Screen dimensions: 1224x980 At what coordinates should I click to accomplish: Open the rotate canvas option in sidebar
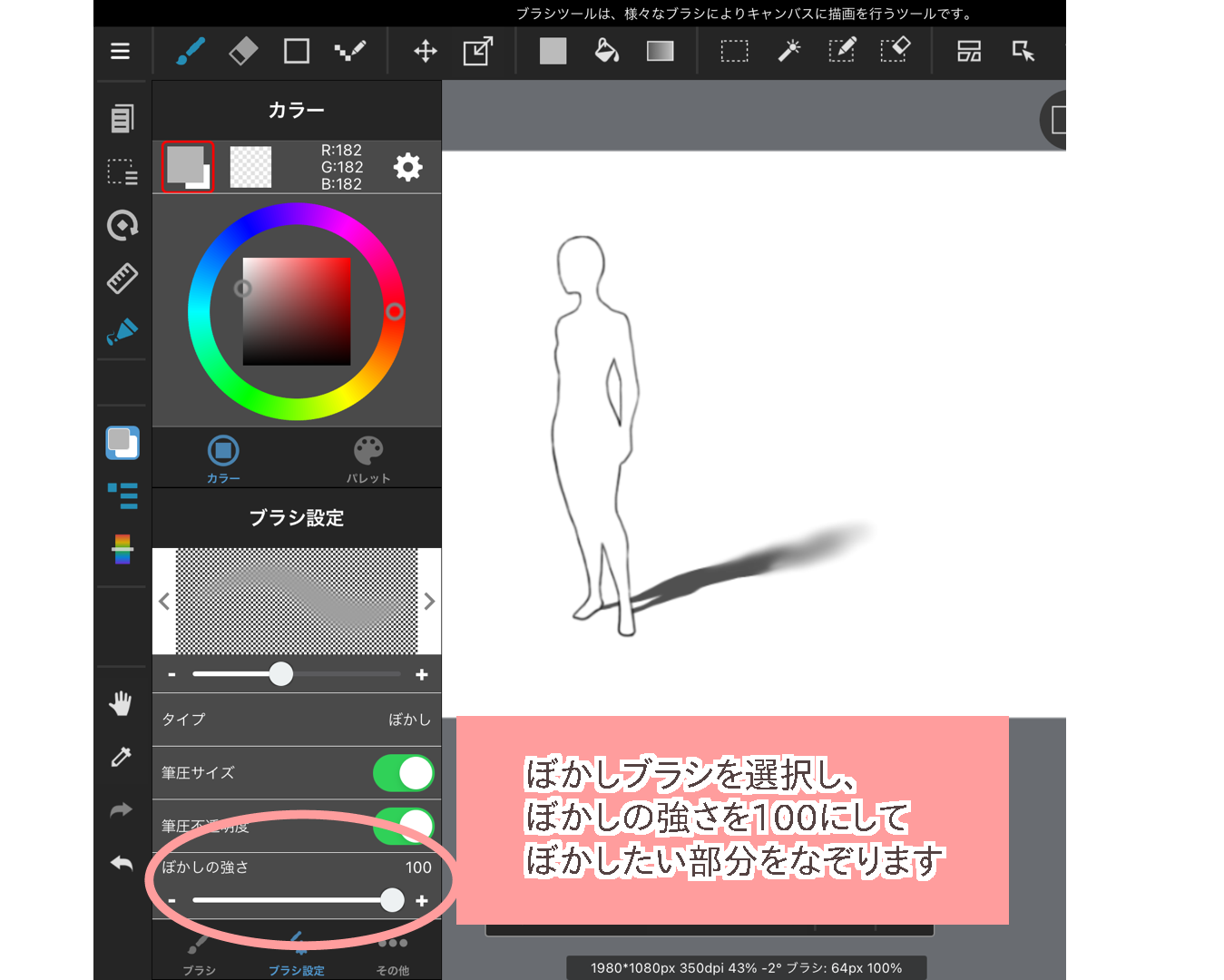click(x=122, y=225)
